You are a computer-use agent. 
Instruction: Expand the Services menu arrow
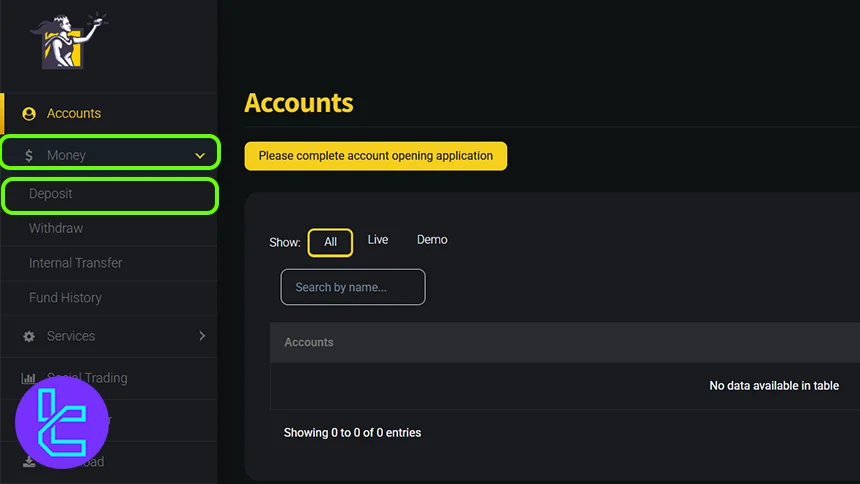tap(202, 336)
